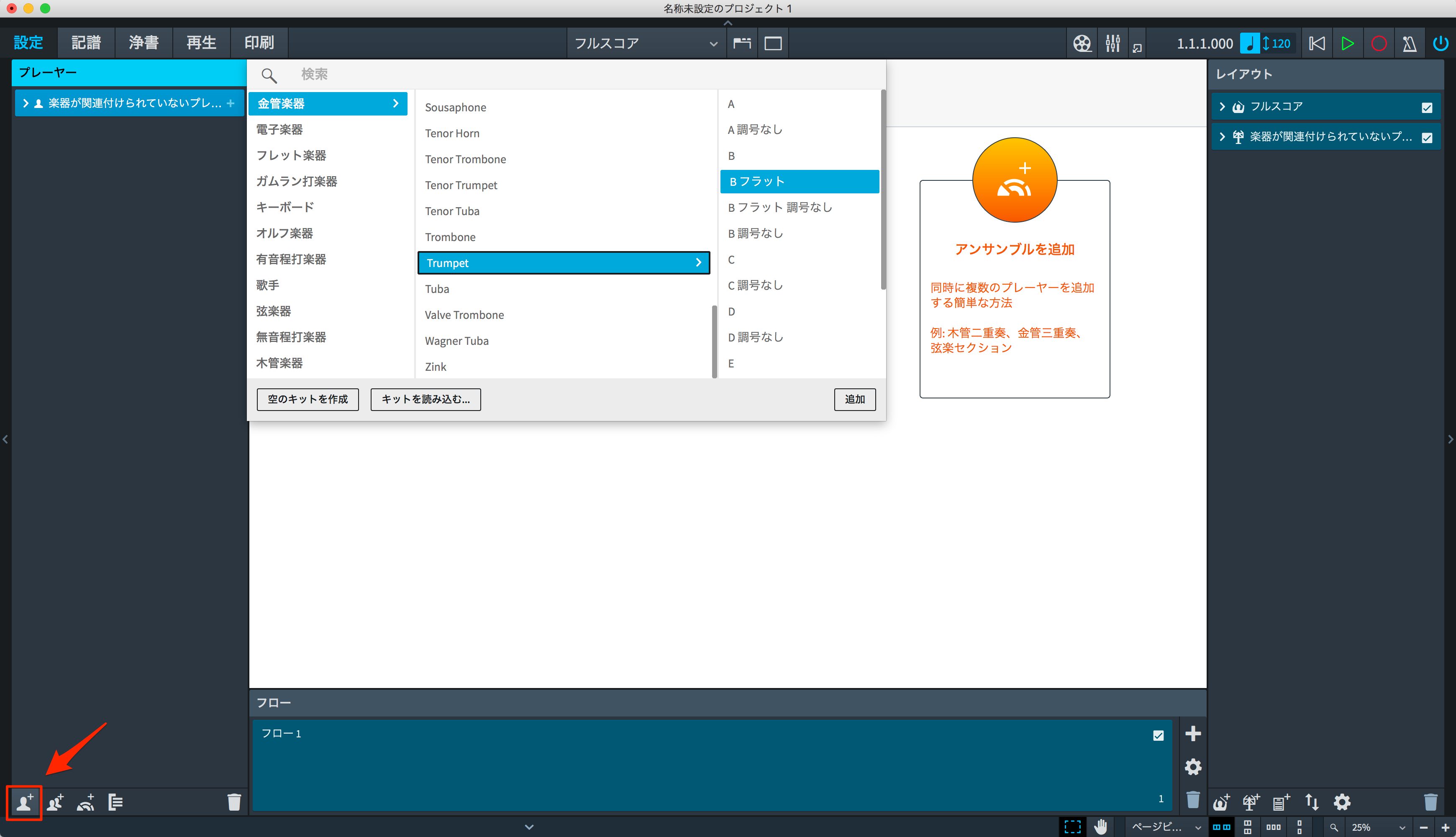Click the red record button

tap(1379, 43)
